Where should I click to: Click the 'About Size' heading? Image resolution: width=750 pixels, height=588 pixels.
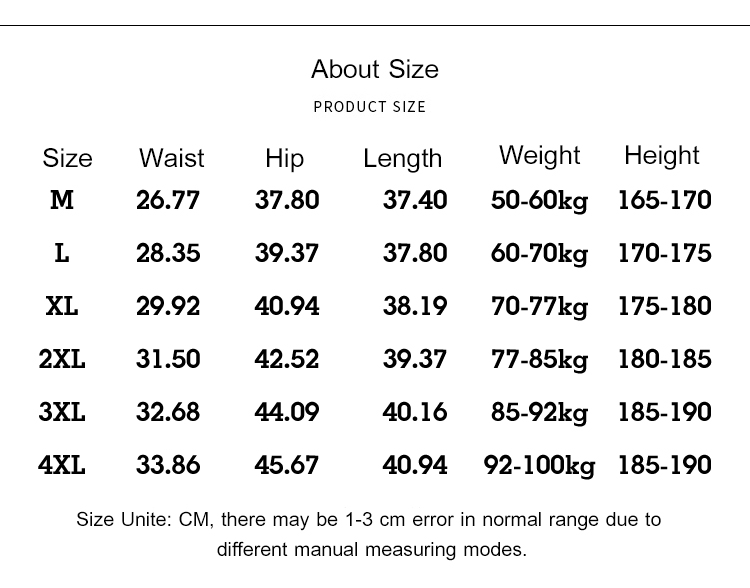coord(374,69)
